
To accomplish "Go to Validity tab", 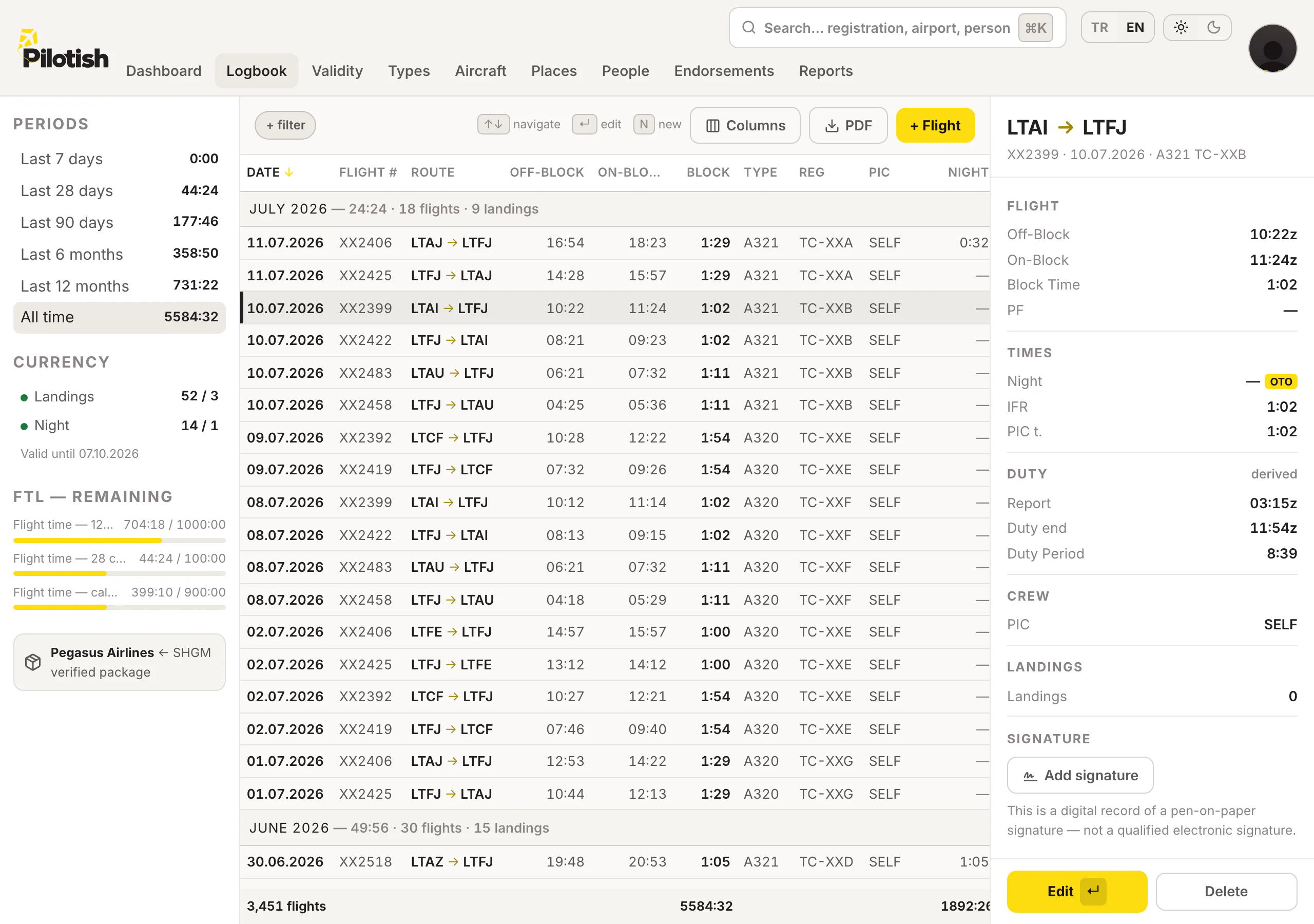I will pos(337,71).
